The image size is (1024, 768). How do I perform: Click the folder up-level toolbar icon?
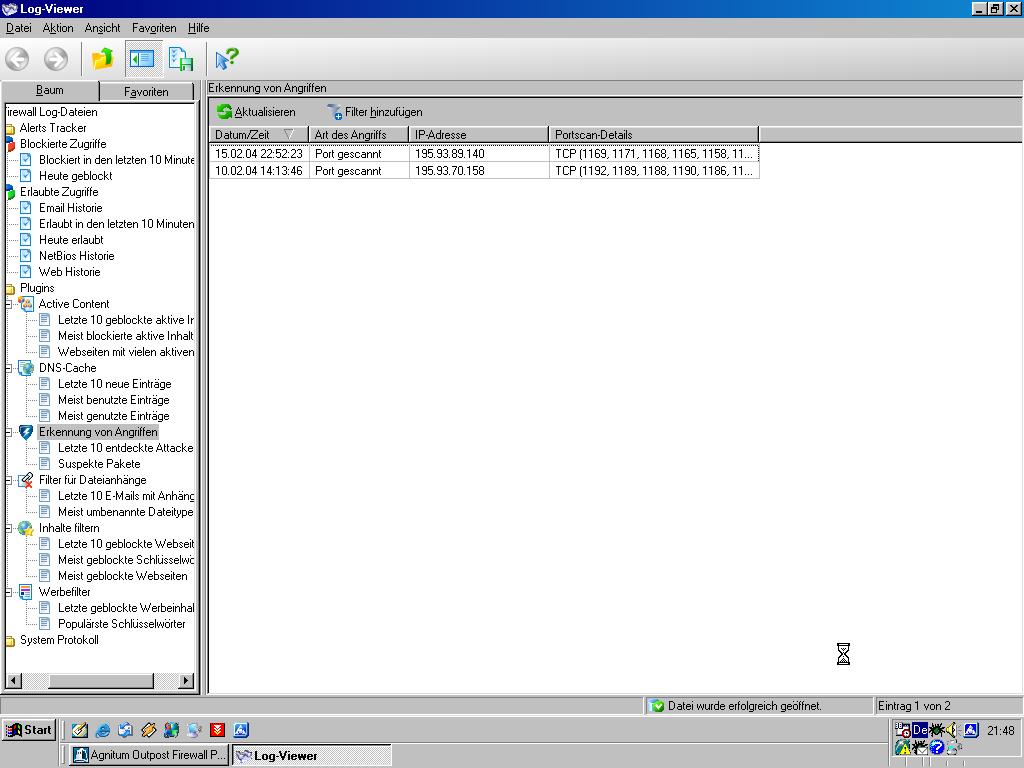click(103, 59)
